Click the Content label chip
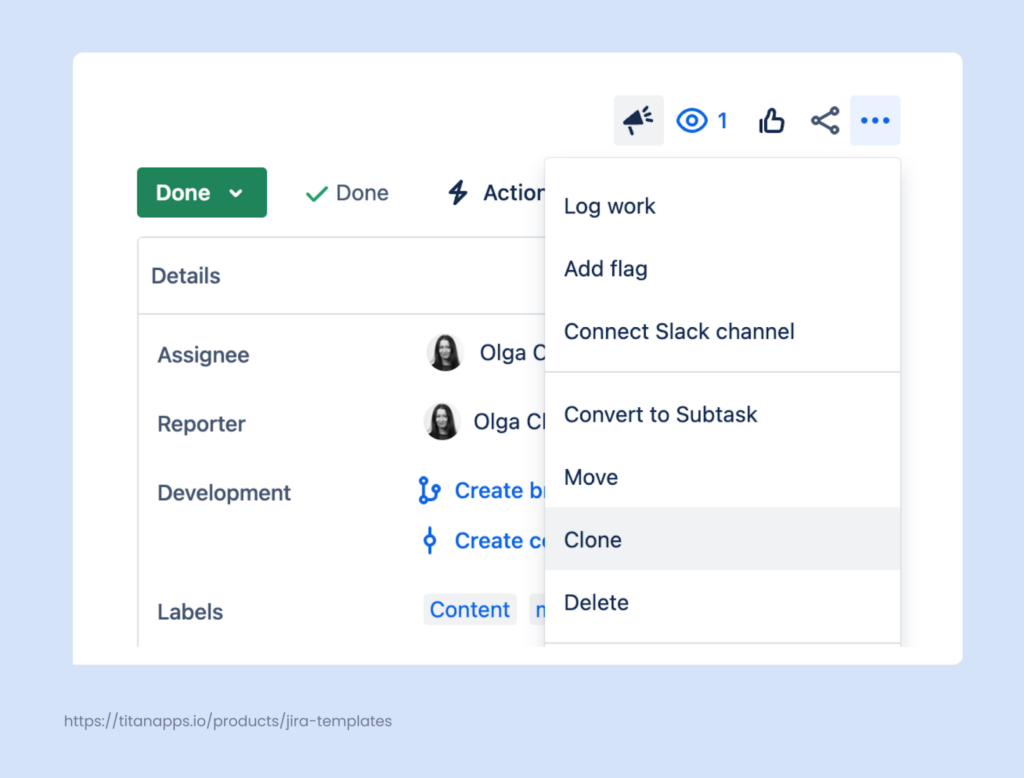The image size is (1024, 778). tap(469, 609)
